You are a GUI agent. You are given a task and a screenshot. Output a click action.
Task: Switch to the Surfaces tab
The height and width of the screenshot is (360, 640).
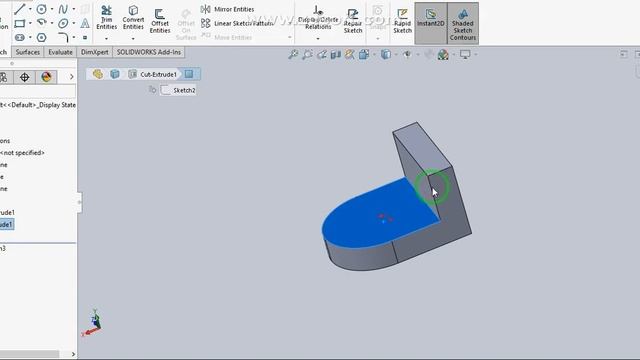click(x=28, y=52)
